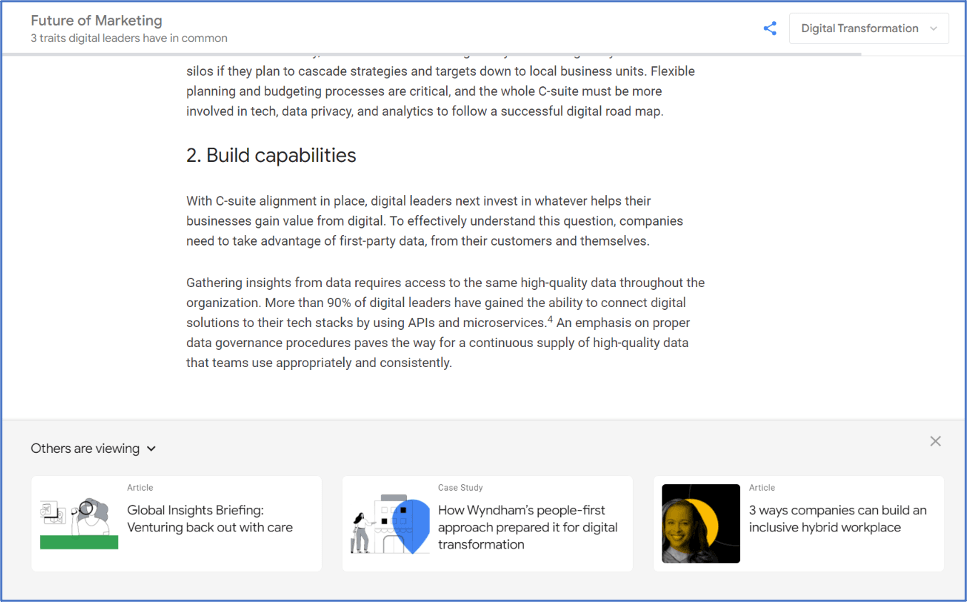Image resolution: width=968 pixels, height=602 pixels.
Task: Click the share icon in the header
Action: click(x=769, y=29)
